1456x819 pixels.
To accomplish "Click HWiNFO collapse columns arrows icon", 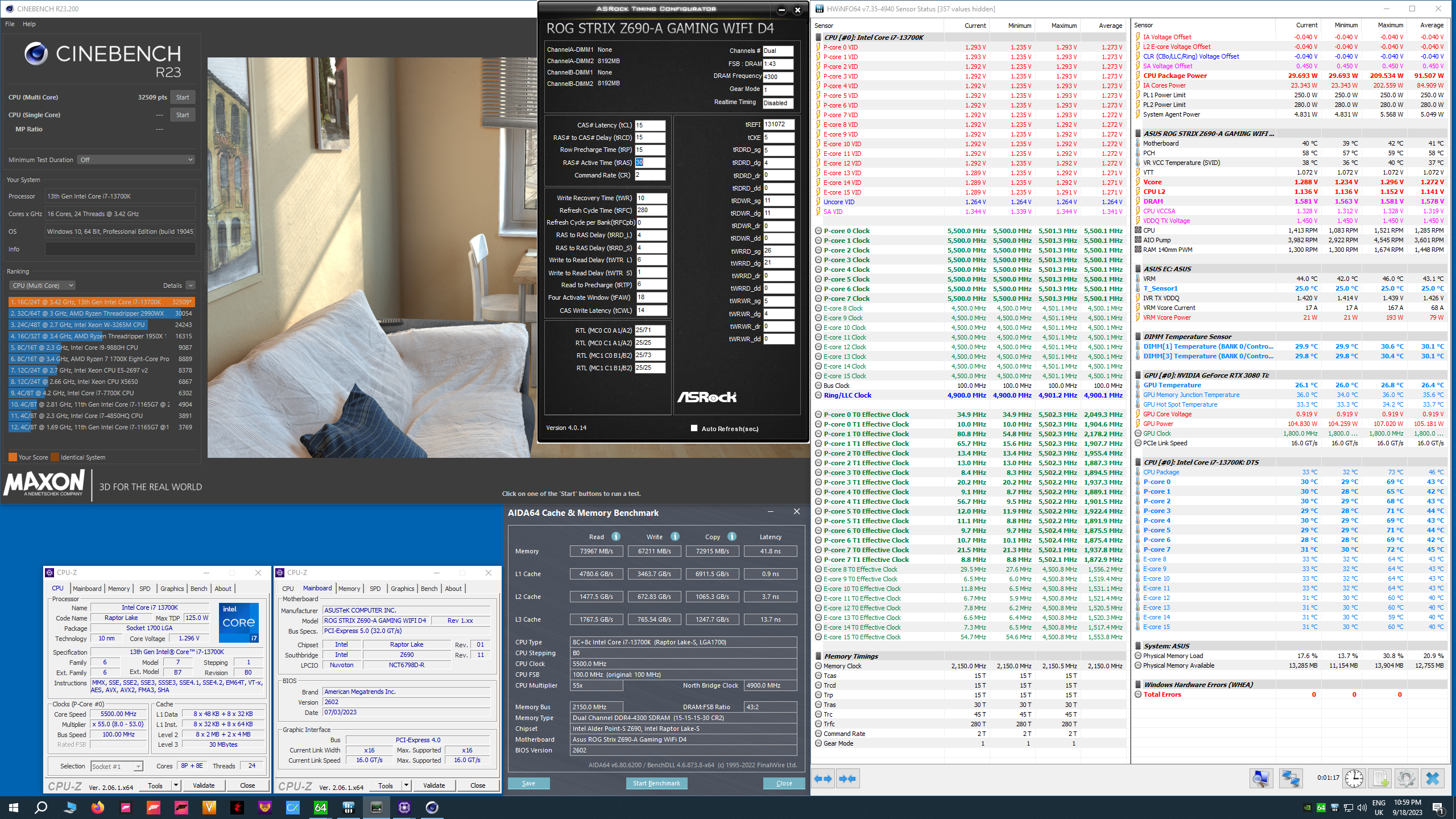I will coord(847,779).
